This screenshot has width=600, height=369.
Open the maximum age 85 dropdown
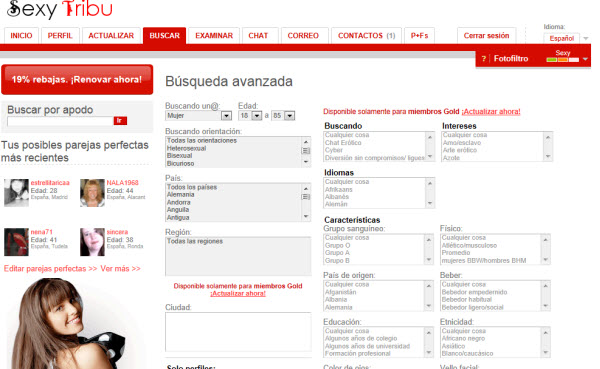coord(283,116)
